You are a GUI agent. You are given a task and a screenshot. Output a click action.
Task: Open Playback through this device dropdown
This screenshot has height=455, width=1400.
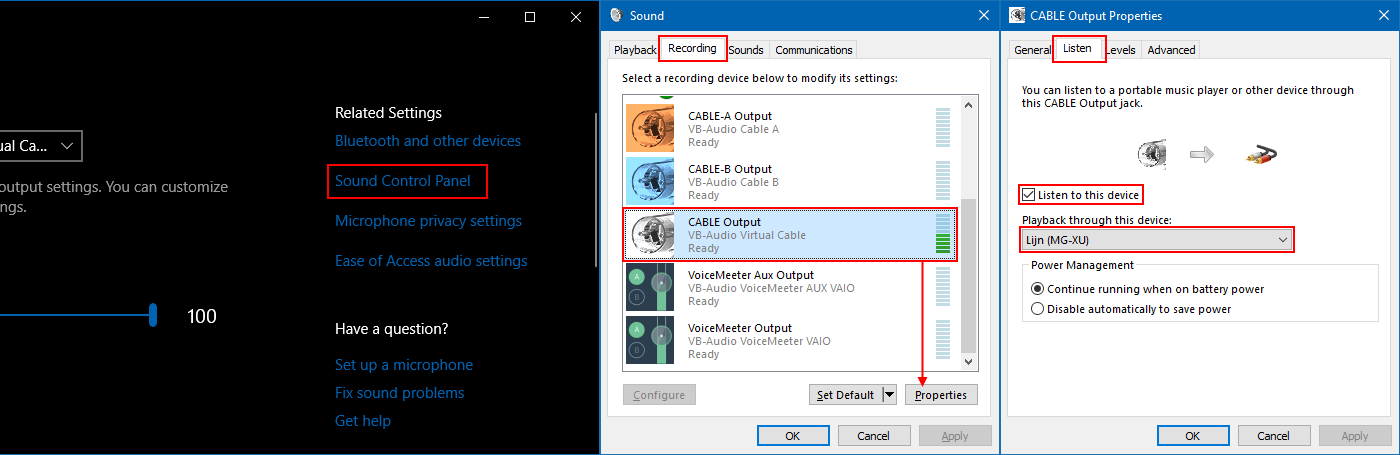click(x=1156, y=240)
